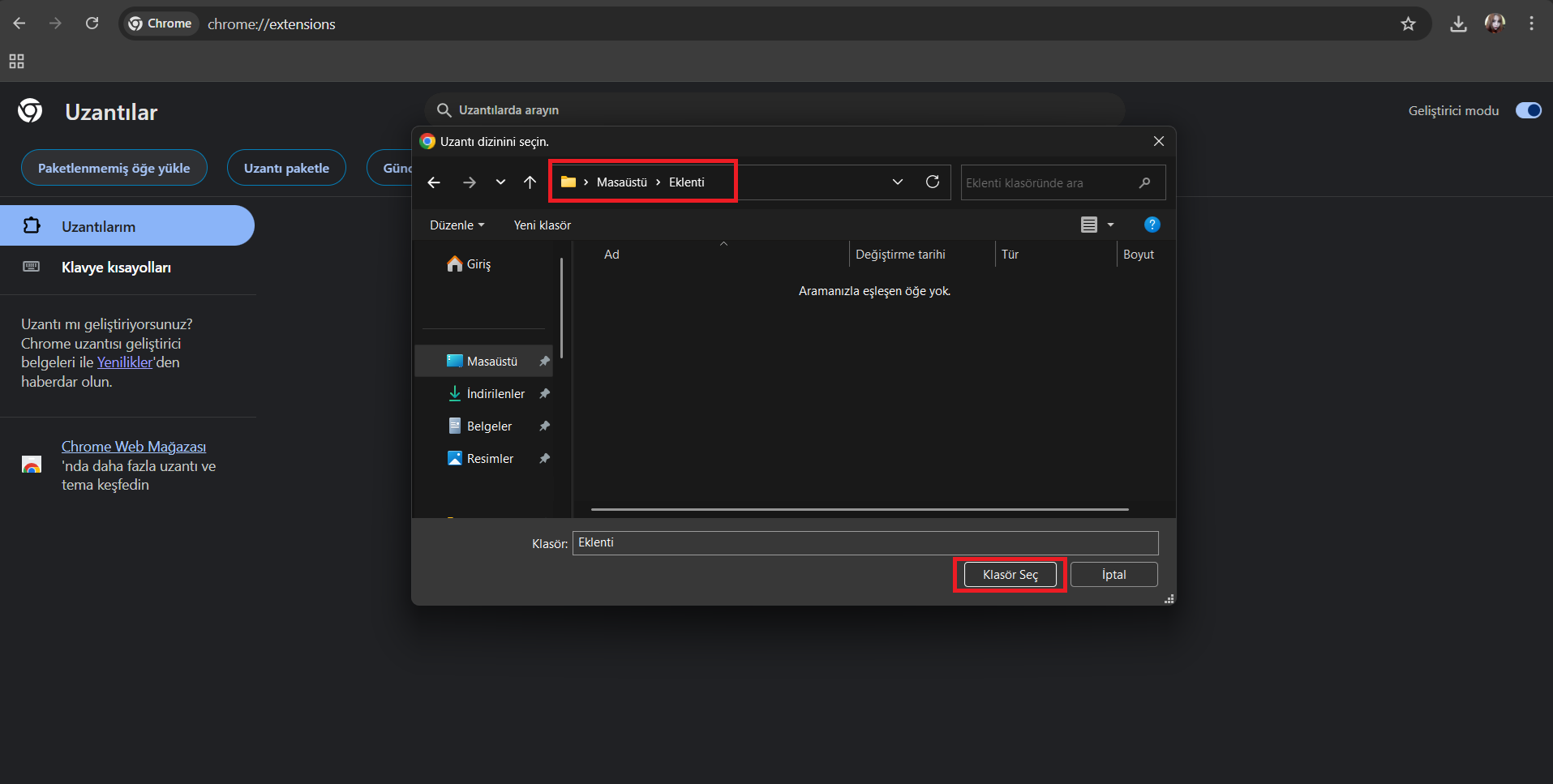The image size is (1553, 784).
Task: Click the search icon in Eklenti klasöründe ara
Action: pyautogui.click(x=1144, y=182)
